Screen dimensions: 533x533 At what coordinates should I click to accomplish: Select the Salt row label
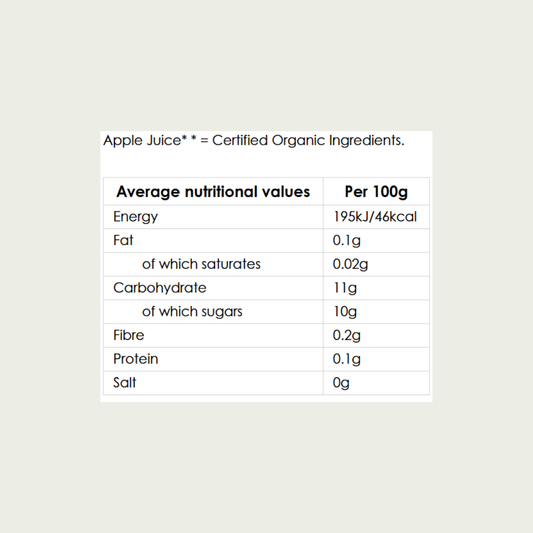[124, 383]
